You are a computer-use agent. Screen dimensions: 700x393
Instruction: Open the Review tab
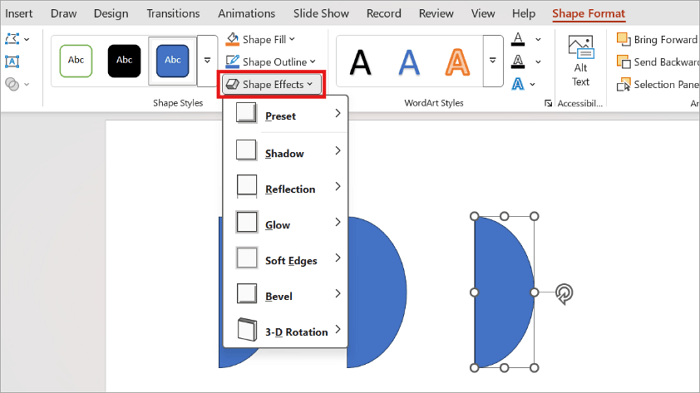436,13
